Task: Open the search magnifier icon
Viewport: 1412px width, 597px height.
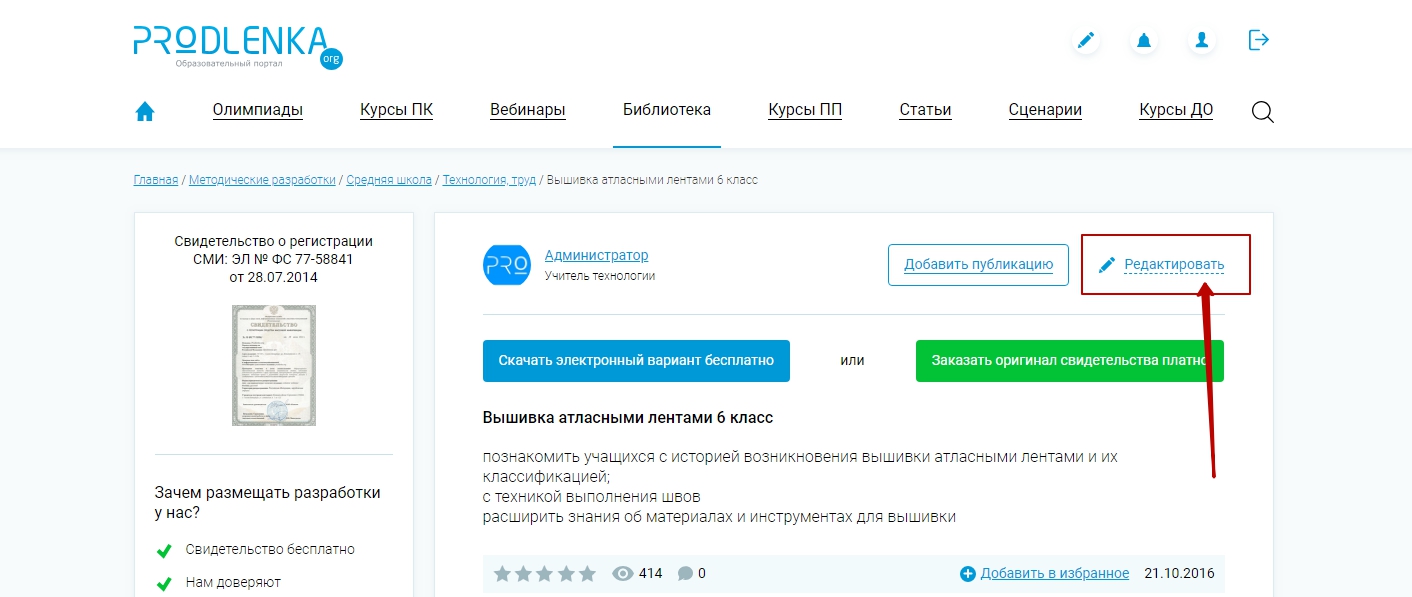Action: tap(1263, 112)
